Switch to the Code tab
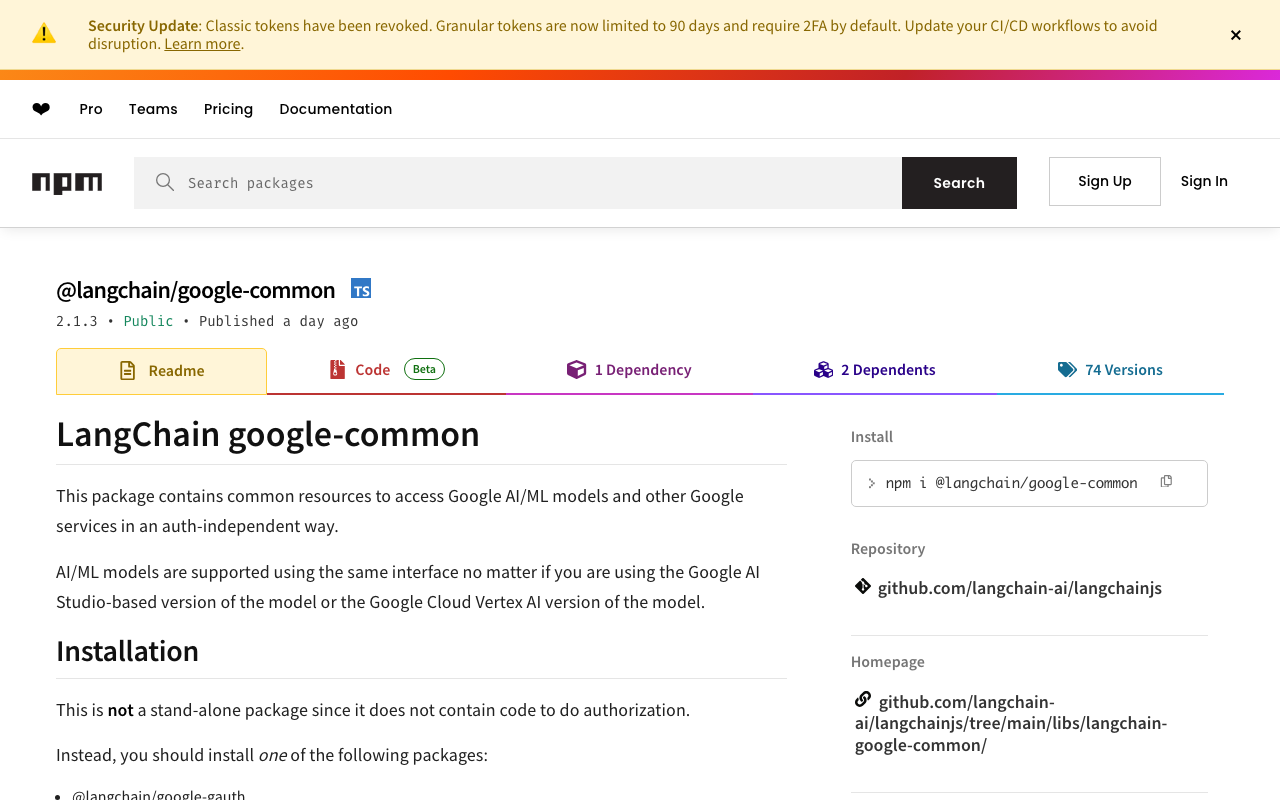This screenshot has height=800, width=1280. pos(373,370)
